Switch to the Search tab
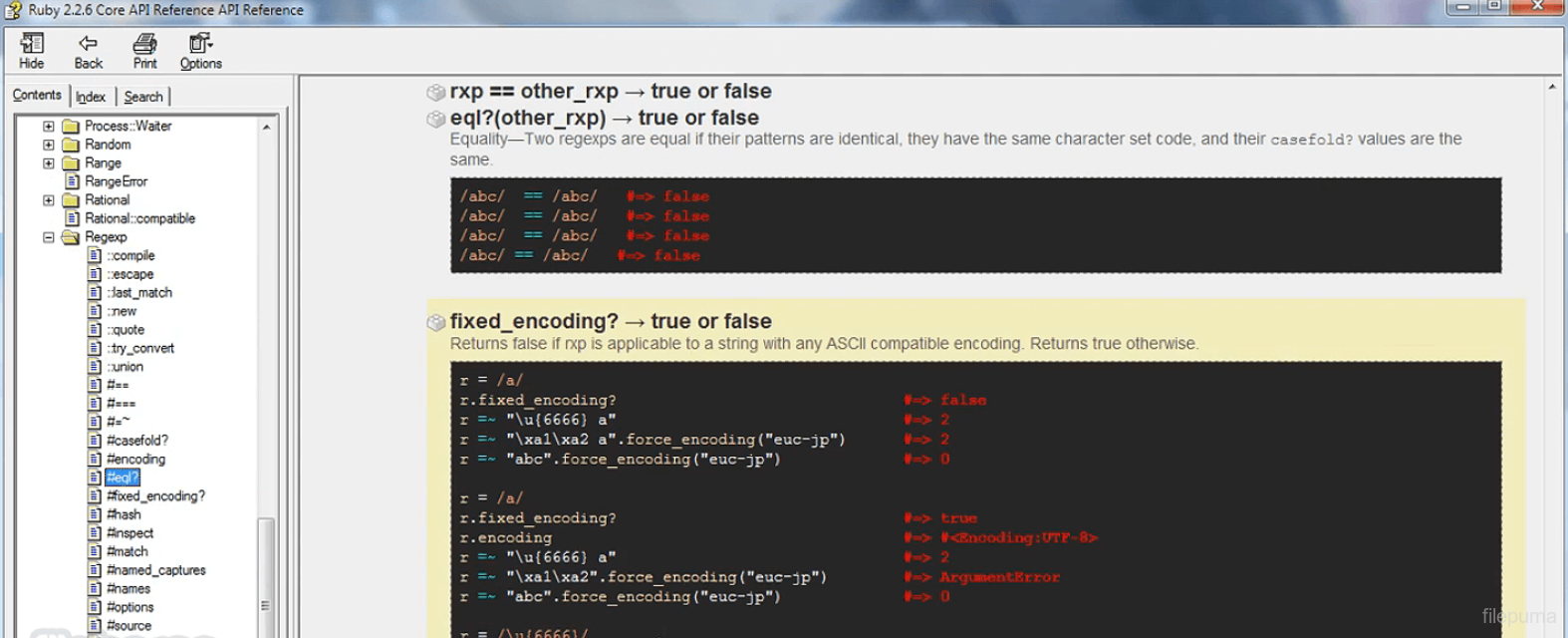The height and width of the screenshot is (638, 1568). click(143, 97)
